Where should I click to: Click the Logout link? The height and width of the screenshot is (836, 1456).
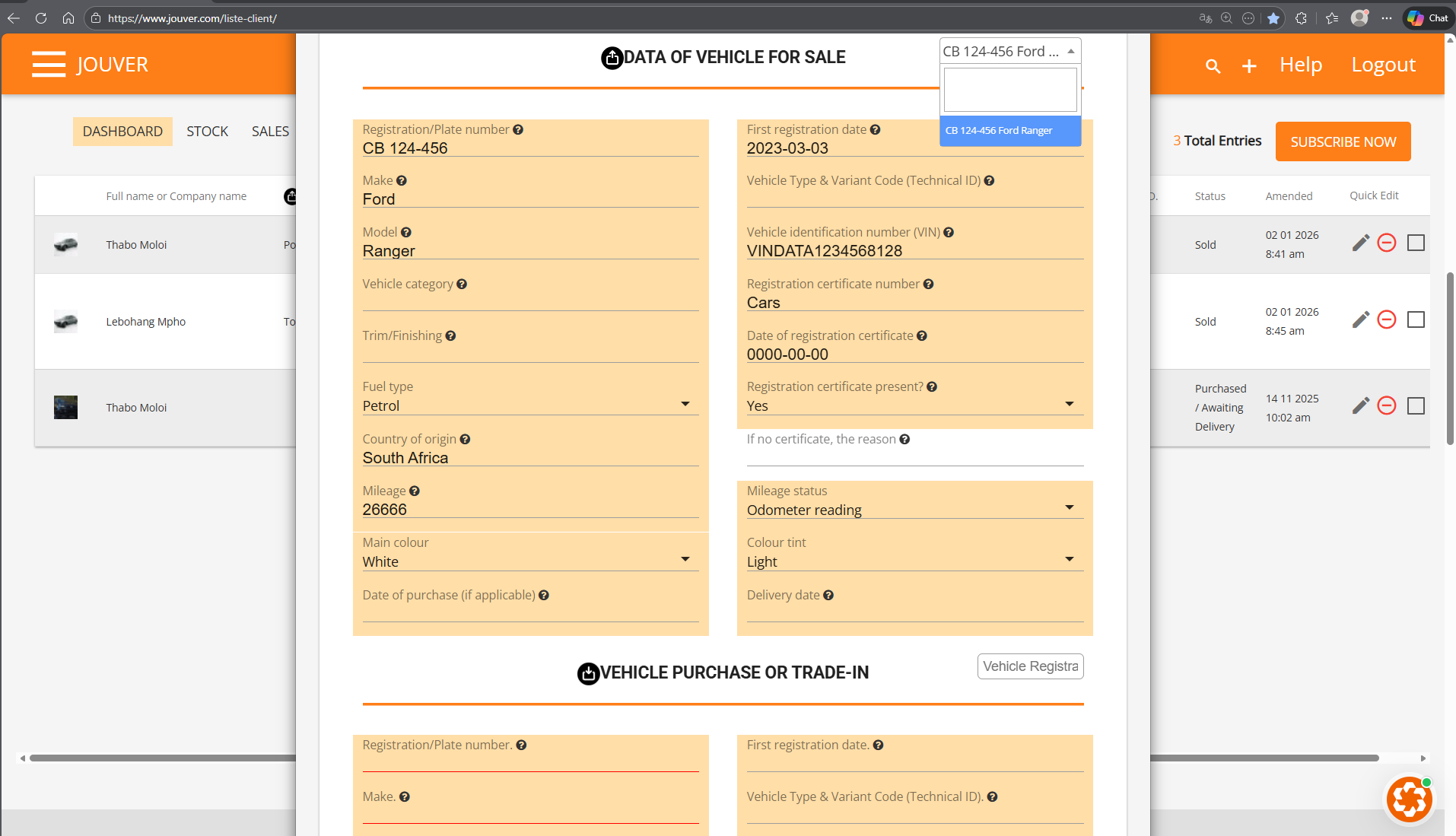[1383, 65]
